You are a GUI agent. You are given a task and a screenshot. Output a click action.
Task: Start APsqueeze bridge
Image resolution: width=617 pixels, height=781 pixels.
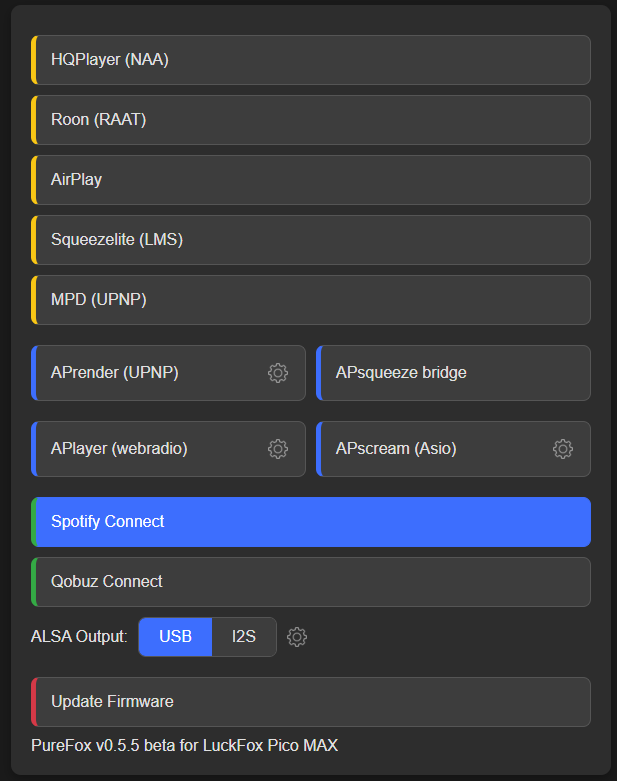point(453,373)
